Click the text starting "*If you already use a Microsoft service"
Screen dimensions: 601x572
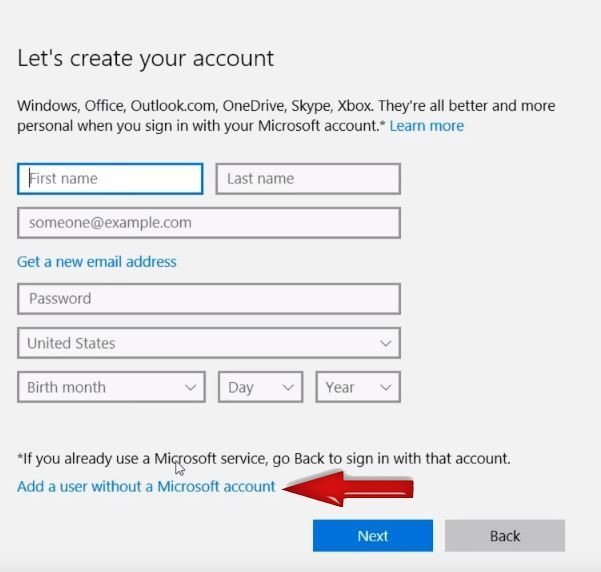(264, 458)
